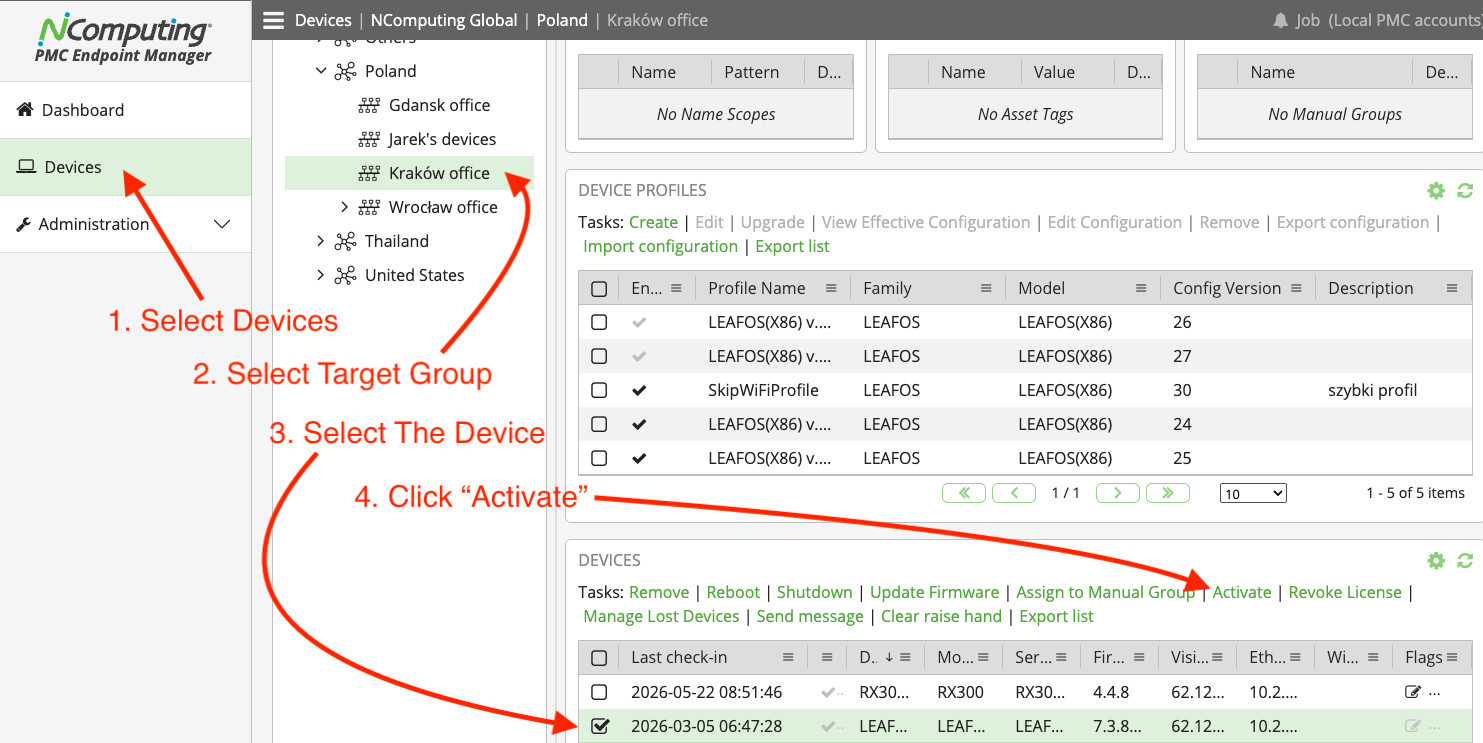Open the Fir... column menu icon in Devices table
The height and width of the screenshot is (743, 1483).
tap(1141, 658)
